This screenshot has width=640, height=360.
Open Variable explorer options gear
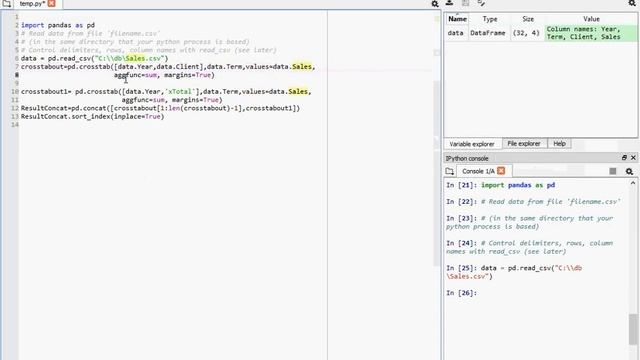[632, 3]
